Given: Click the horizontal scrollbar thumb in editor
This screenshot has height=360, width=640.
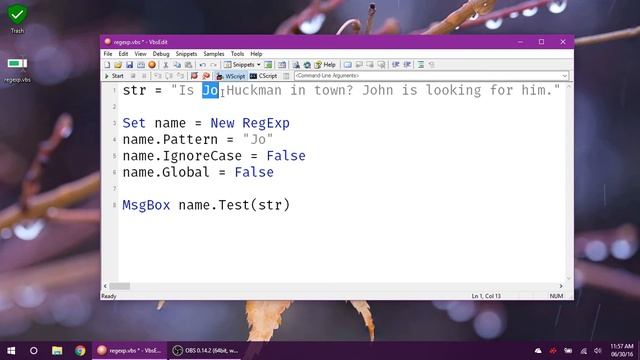Looking at the screenshot, I should (x=120, y=286).
